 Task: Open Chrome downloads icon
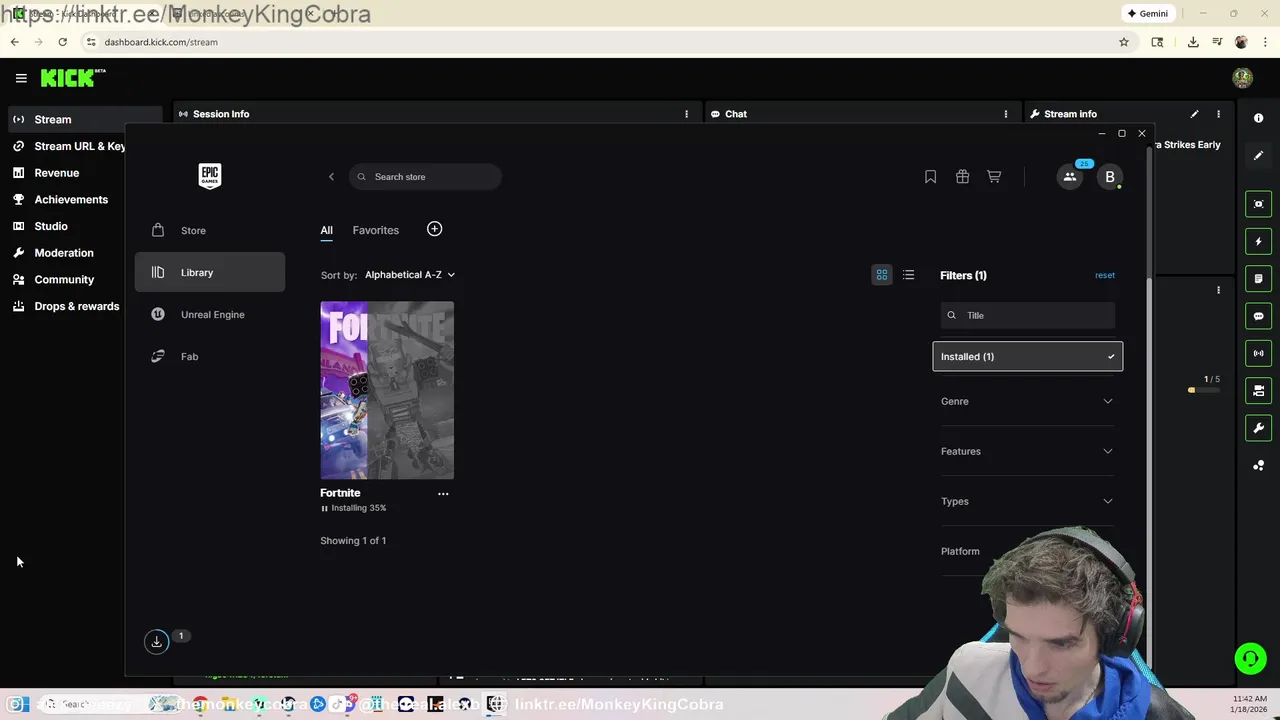pyautogui.click(x=1193, y=42)
